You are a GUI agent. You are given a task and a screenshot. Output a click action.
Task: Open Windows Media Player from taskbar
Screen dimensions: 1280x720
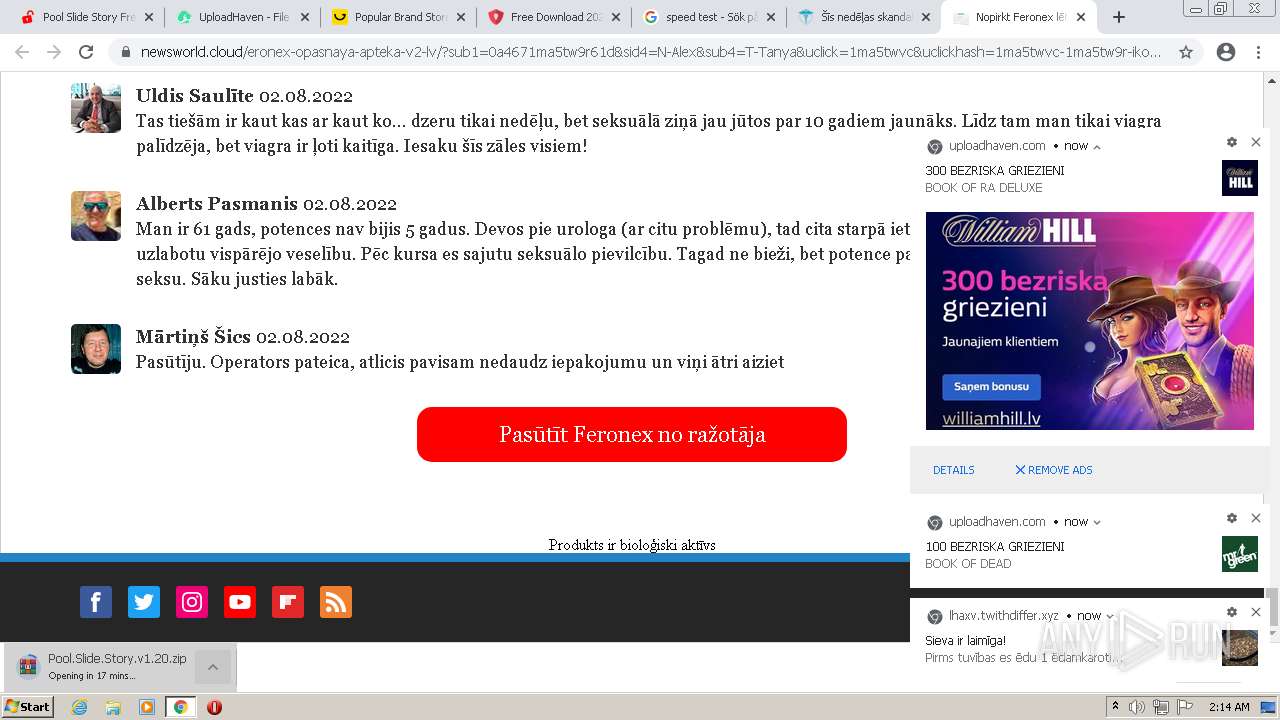click(x=147, y=707)
